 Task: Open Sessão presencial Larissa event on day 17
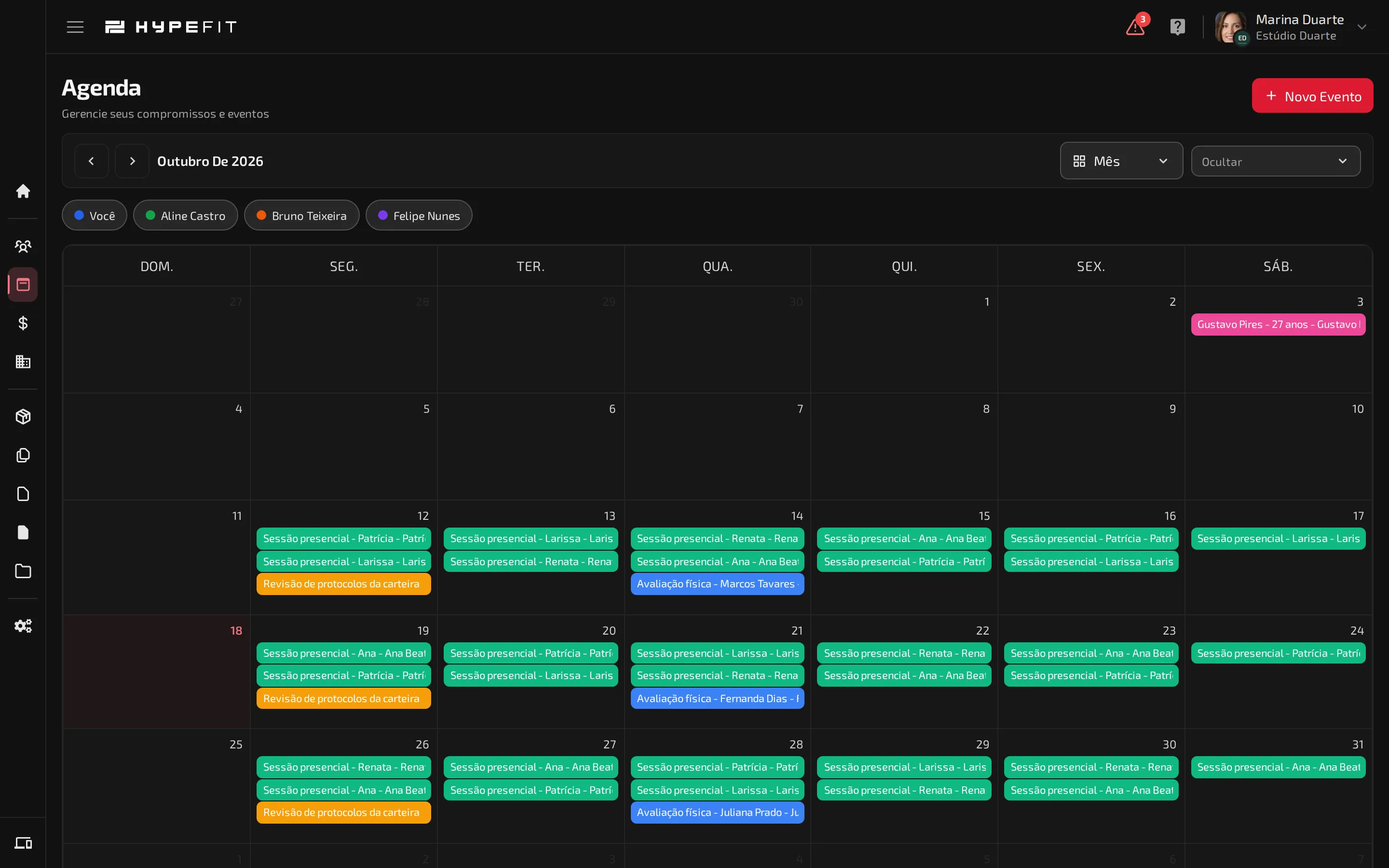click(1278, 539)
